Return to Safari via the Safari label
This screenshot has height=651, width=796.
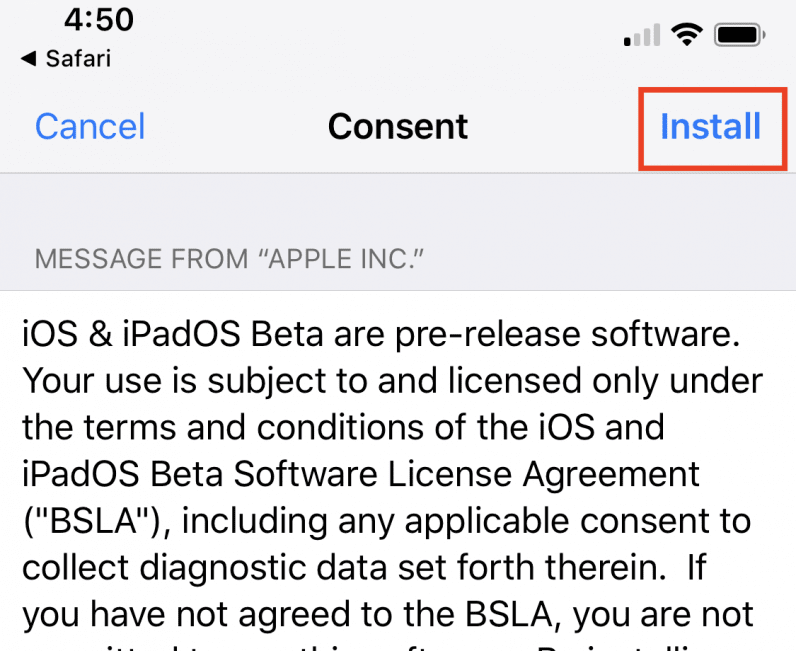[x=78, y=58]
